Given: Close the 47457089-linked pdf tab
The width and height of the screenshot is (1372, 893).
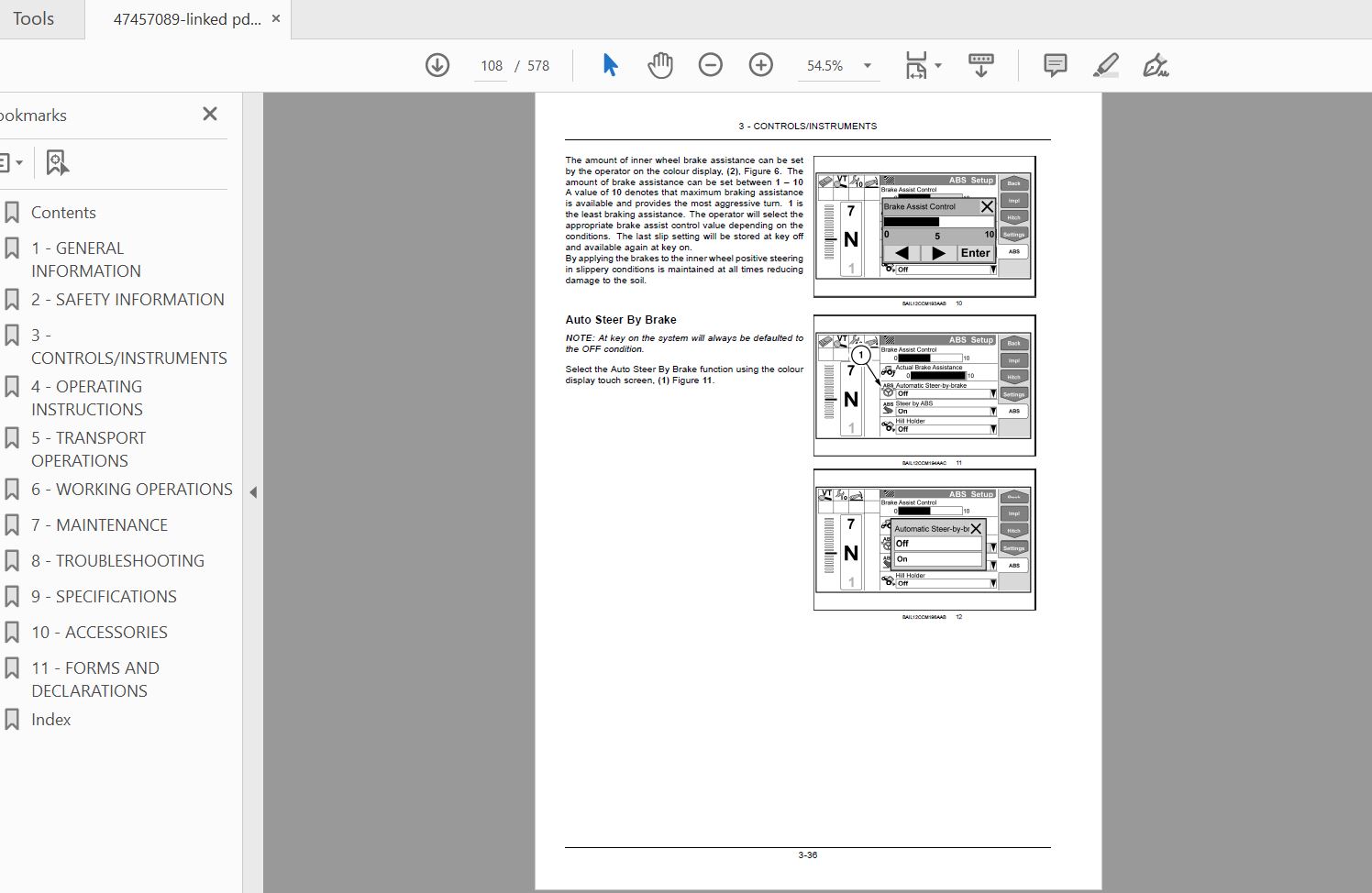Looking at the screenshot, I should click(x=276, y=18).
